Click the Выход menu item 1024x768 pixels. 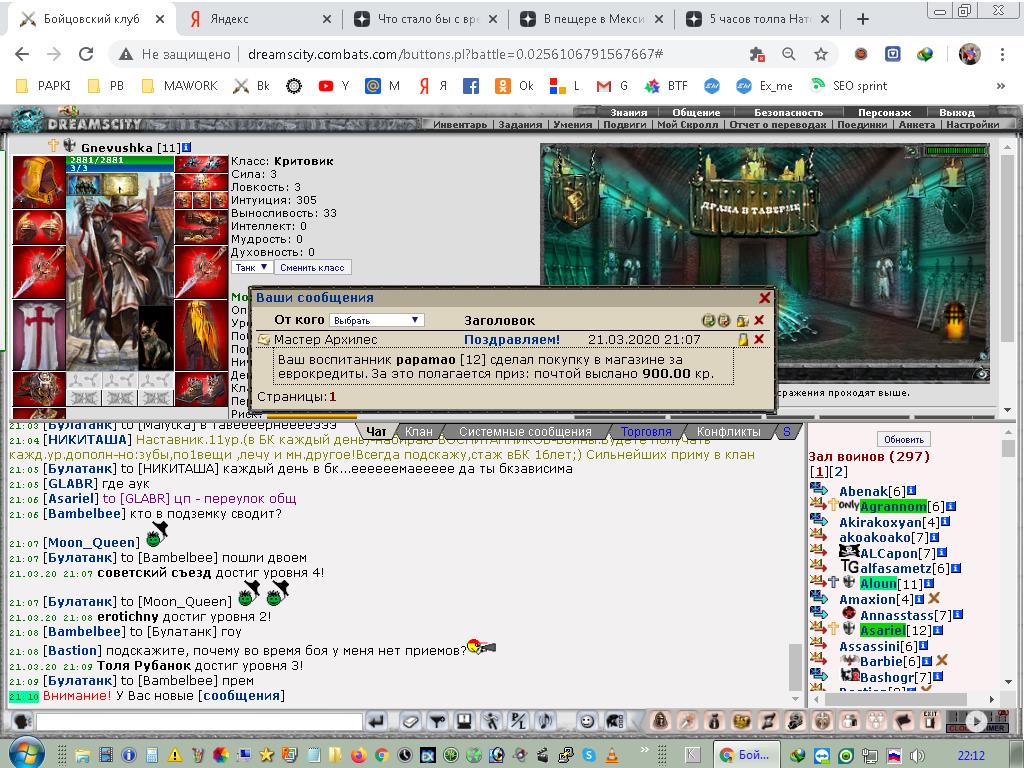pyautogui.click(x=957, y=112)
